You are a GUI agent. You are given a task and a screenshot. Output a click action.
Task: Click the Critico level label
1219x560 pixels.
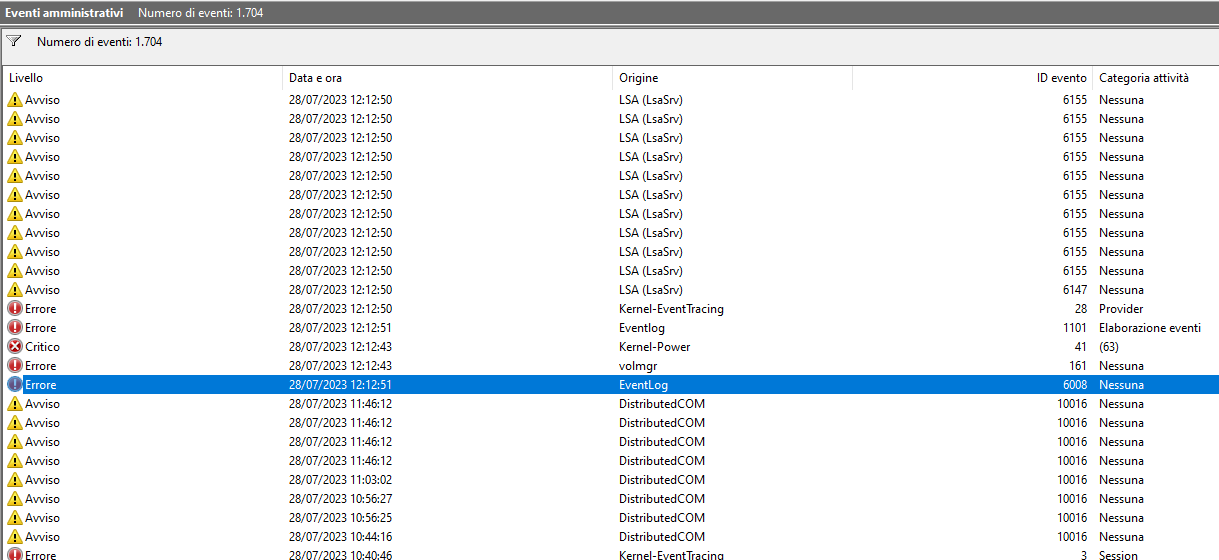coord(43,347)
